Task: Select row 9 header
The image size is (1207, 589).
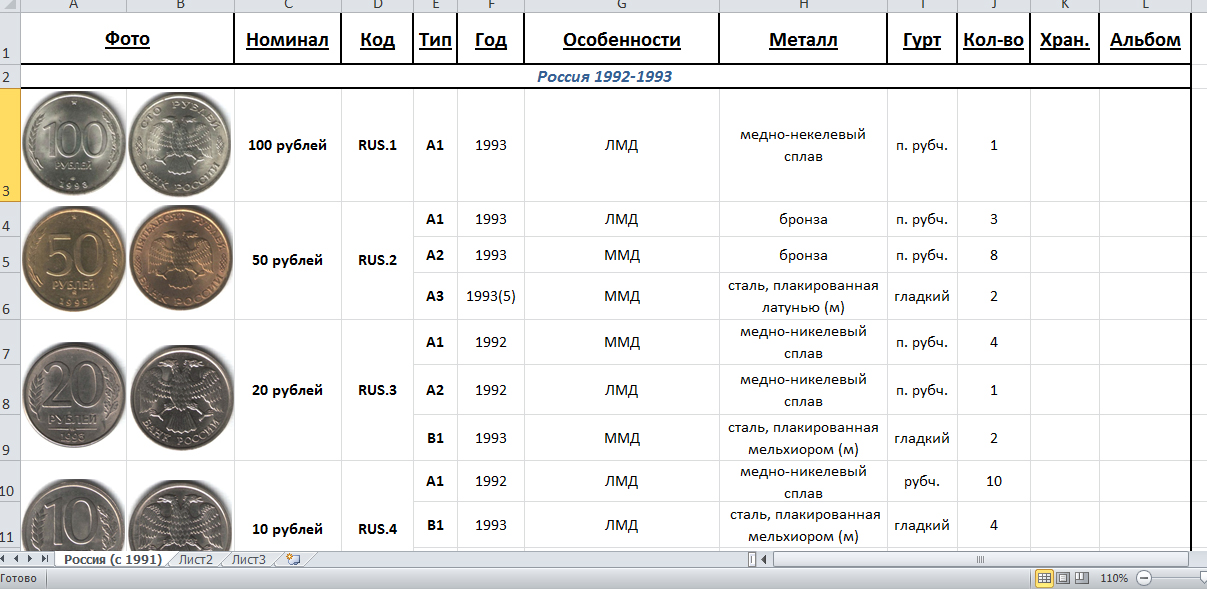Action: [10, 438]
